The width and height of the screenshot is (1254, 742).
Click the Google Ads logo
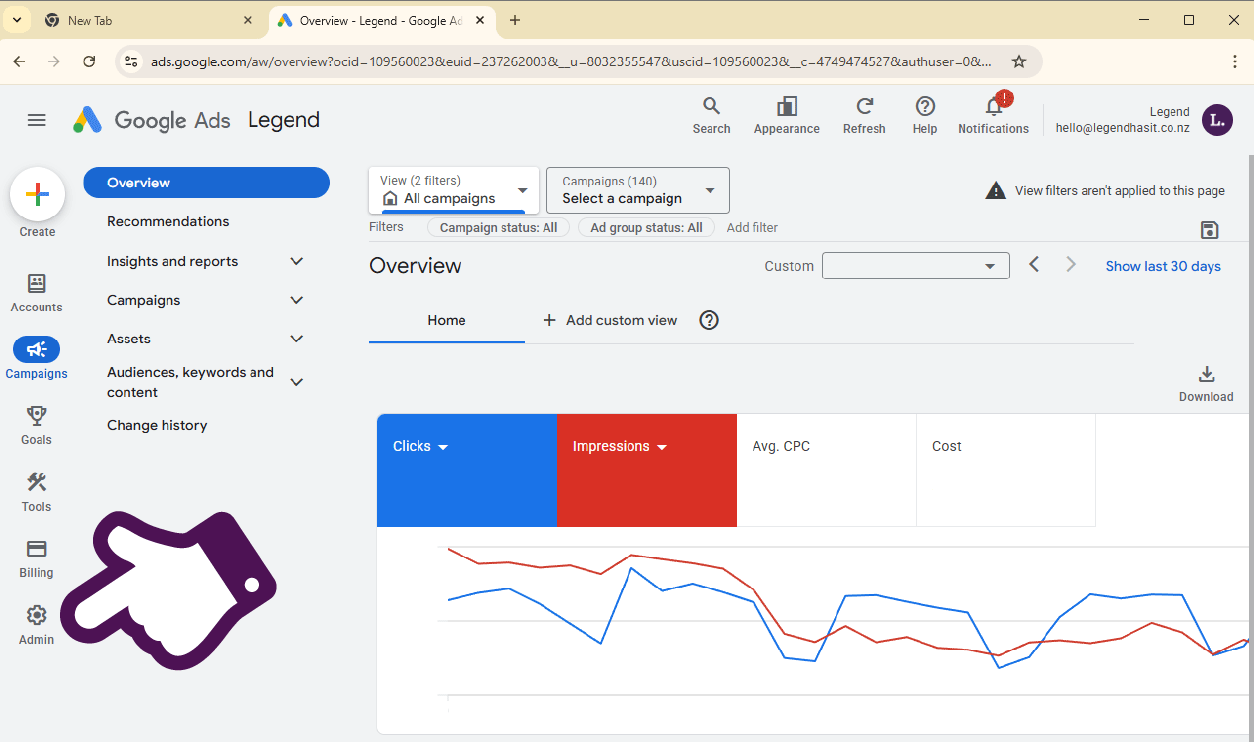152,120
